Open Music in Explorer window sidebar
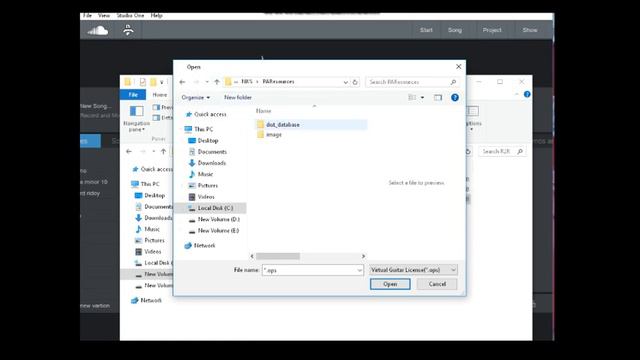640x360 pixels. point(148,229)
